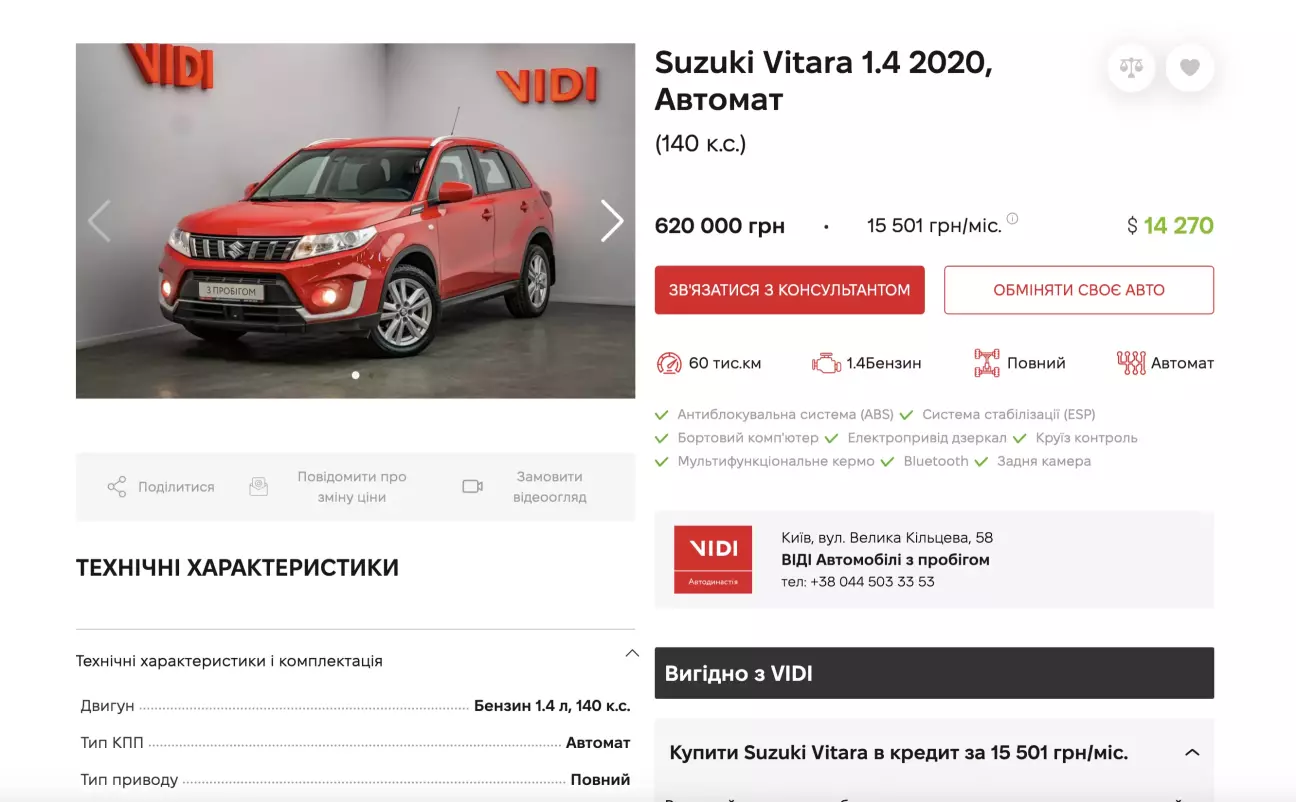
Task: Collapse the credit purchase section chevron
Action: coord(1192,752)
